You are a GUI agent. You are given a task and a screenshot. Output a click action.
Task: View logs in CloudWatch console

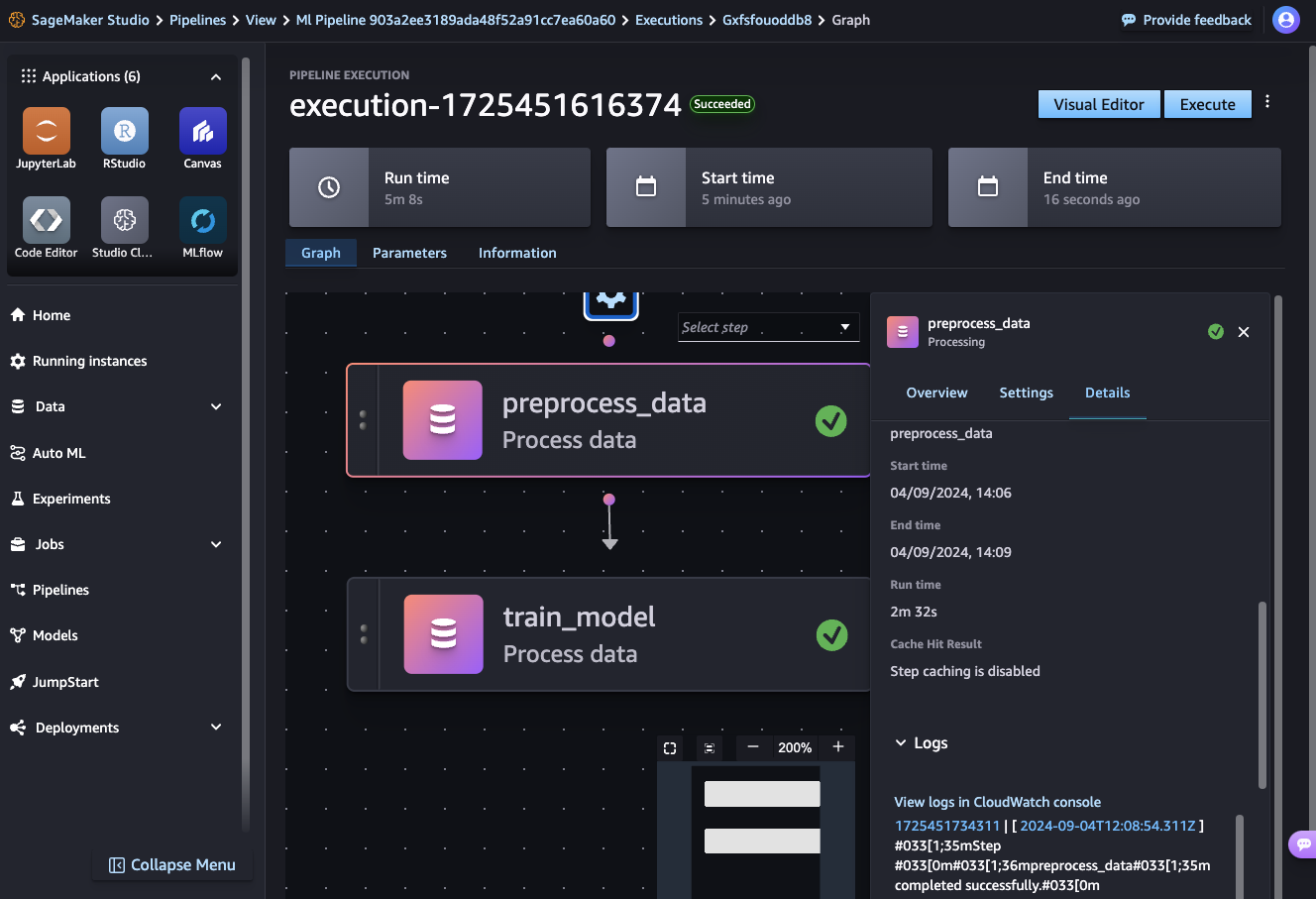point(997,801)
